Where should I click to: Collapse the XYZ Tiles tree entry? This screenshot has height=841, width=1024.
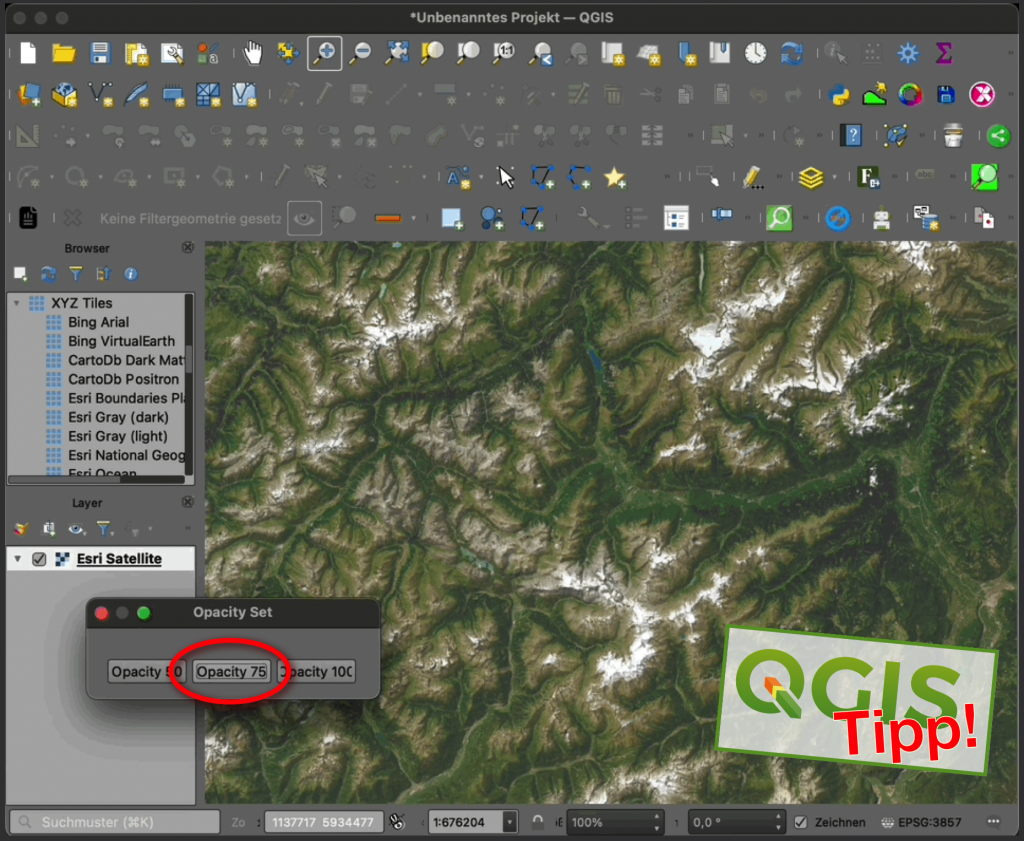coord(16,302)
